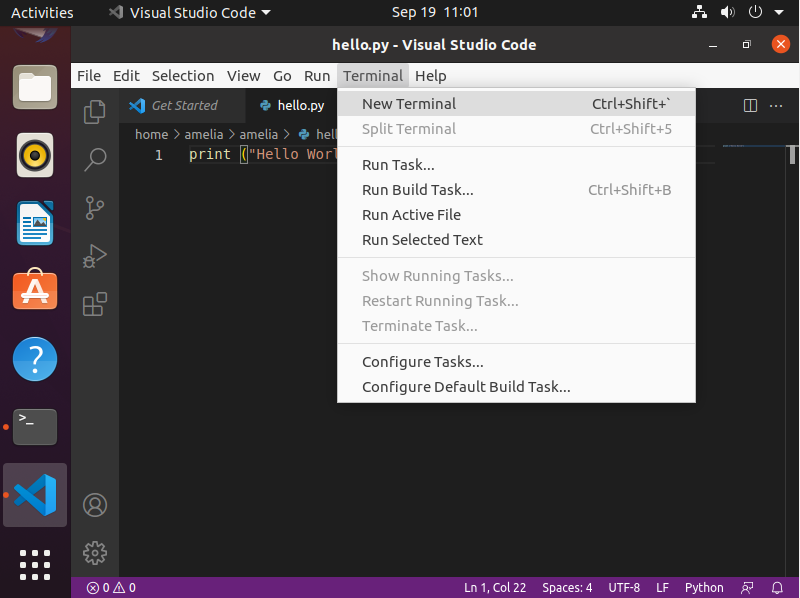This screenshot has height=598, width=800.
Task: Expand the system menu arrow in top bar
Action: (x=779, y=13)
